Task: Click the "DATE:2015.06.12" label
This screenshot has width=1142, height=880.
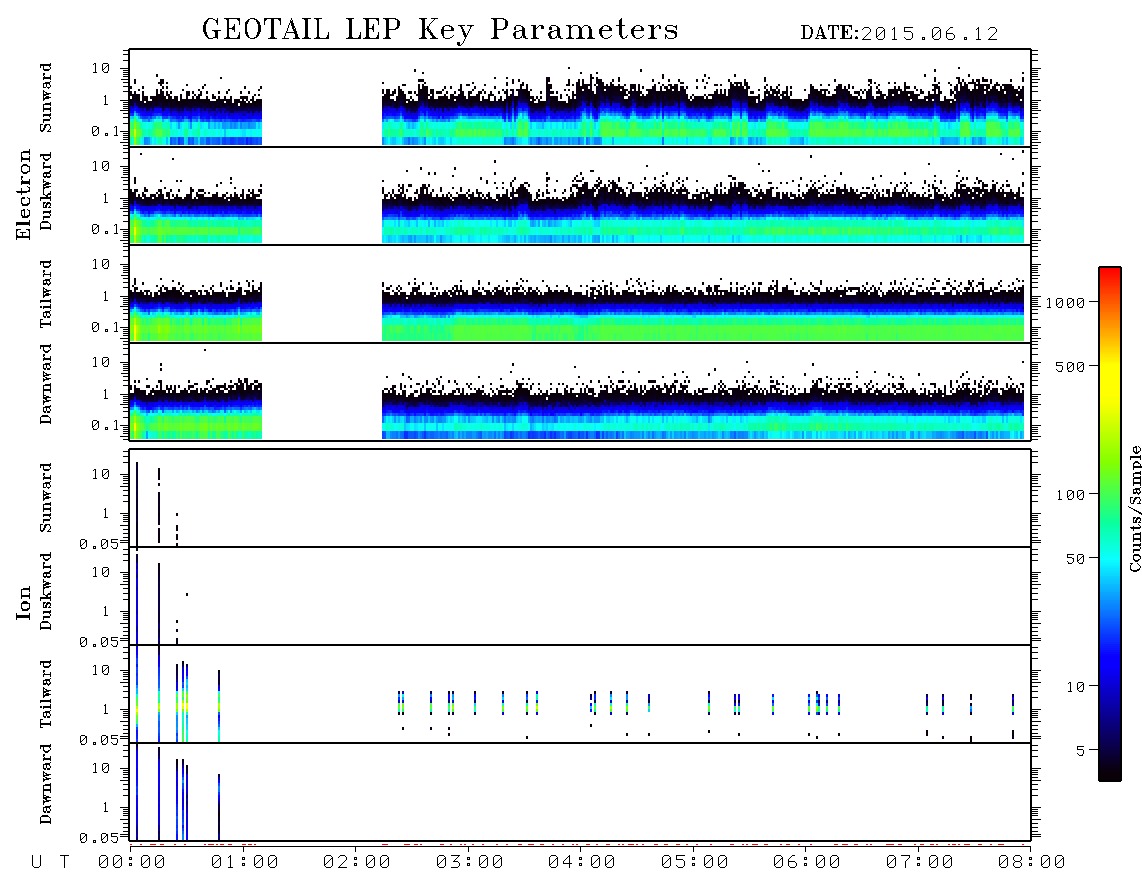Action: [899, 34]
